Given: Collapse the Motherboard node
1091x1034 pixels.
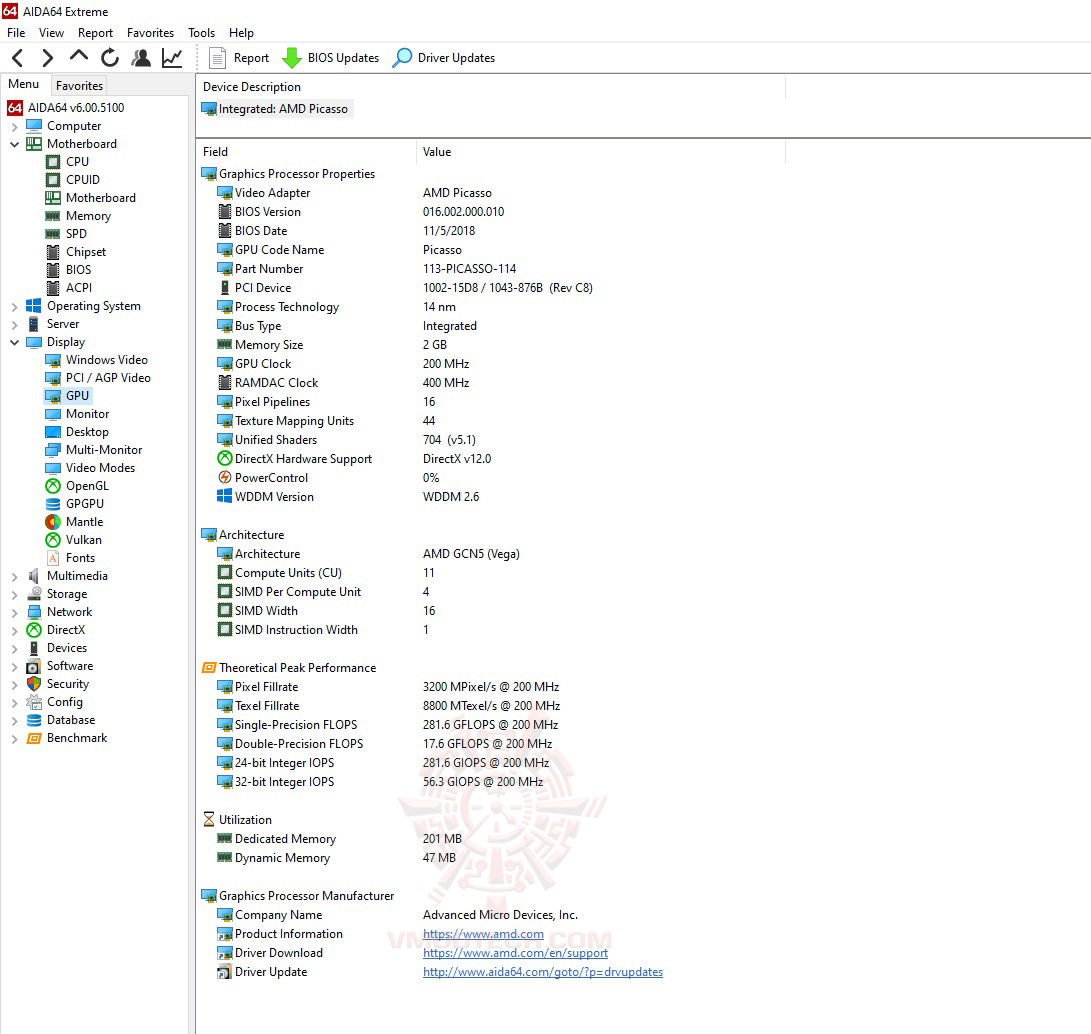Looking at the screenshot, I should [x=15, y=145].
